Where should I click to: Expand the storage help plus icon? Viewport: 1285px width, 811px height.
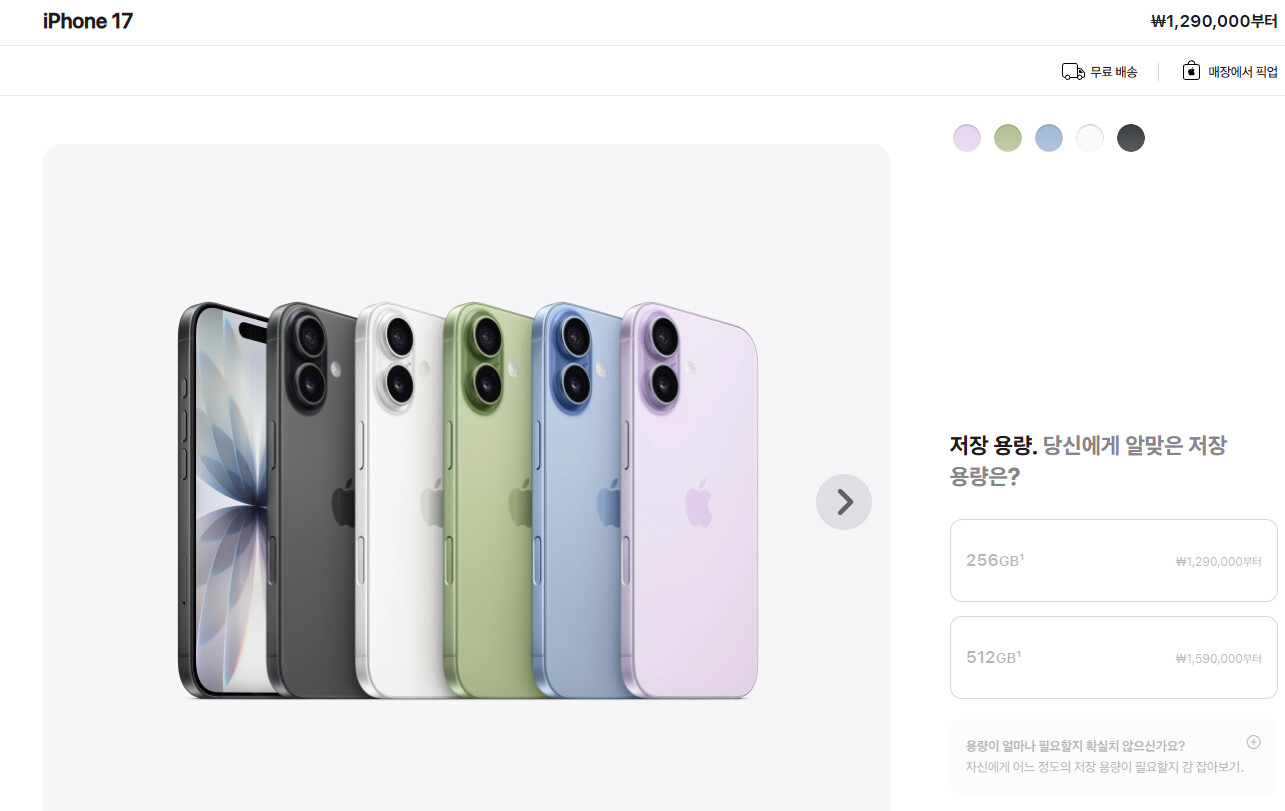pyautogui.click(x=1254, y=742)
